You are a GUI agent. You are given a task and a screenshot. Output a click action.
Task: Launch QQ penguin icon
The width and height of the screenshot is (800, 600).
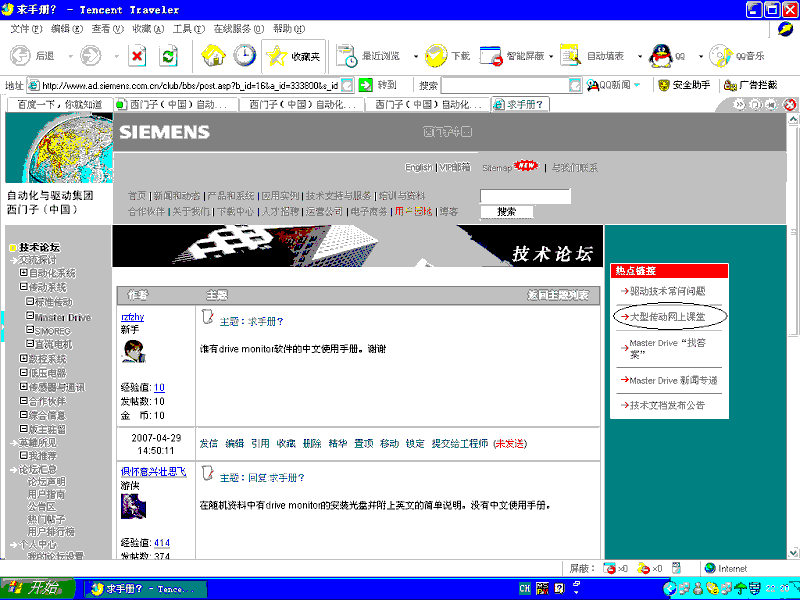[x=661, y=56]
